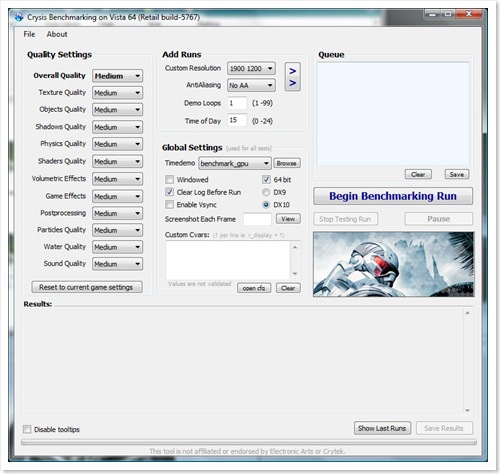
Task: Enable the Windowed checkbox
Action: [x=169, y=180]
